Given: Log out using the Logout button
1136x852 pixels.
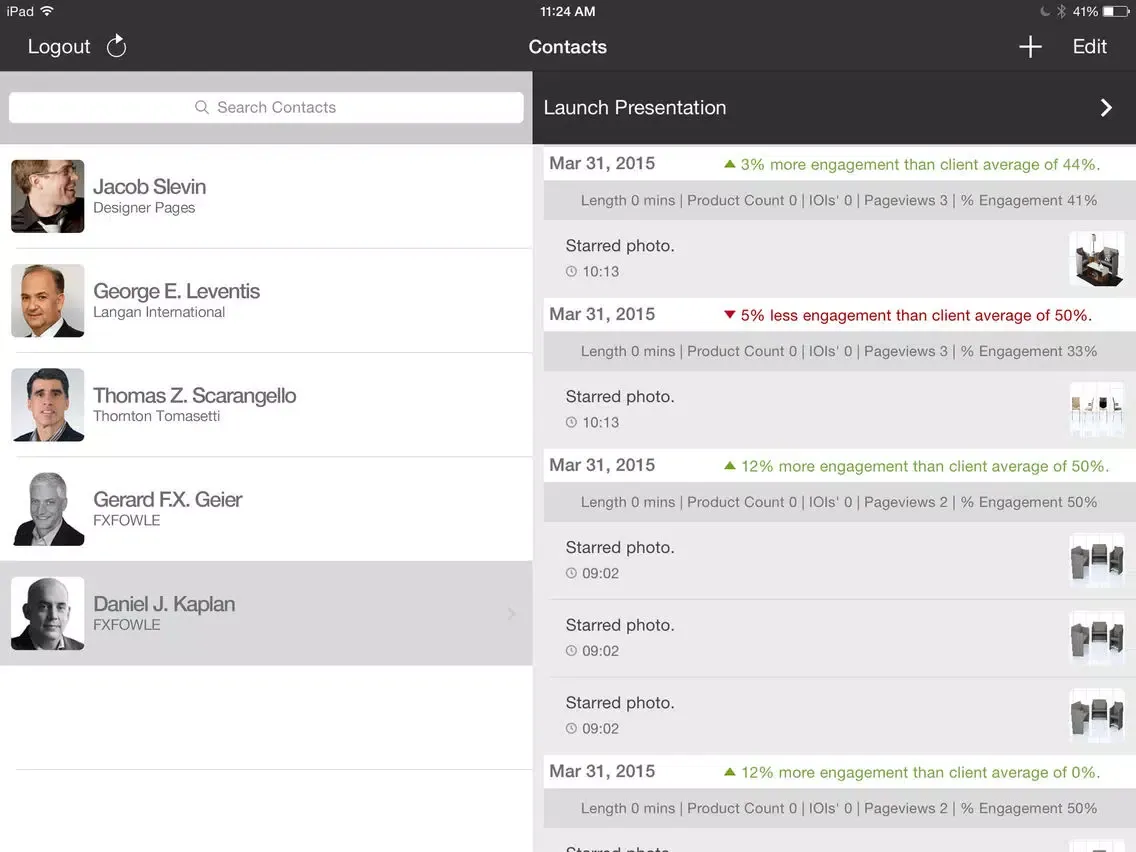Looking at the screenshot, I should 59,47.
